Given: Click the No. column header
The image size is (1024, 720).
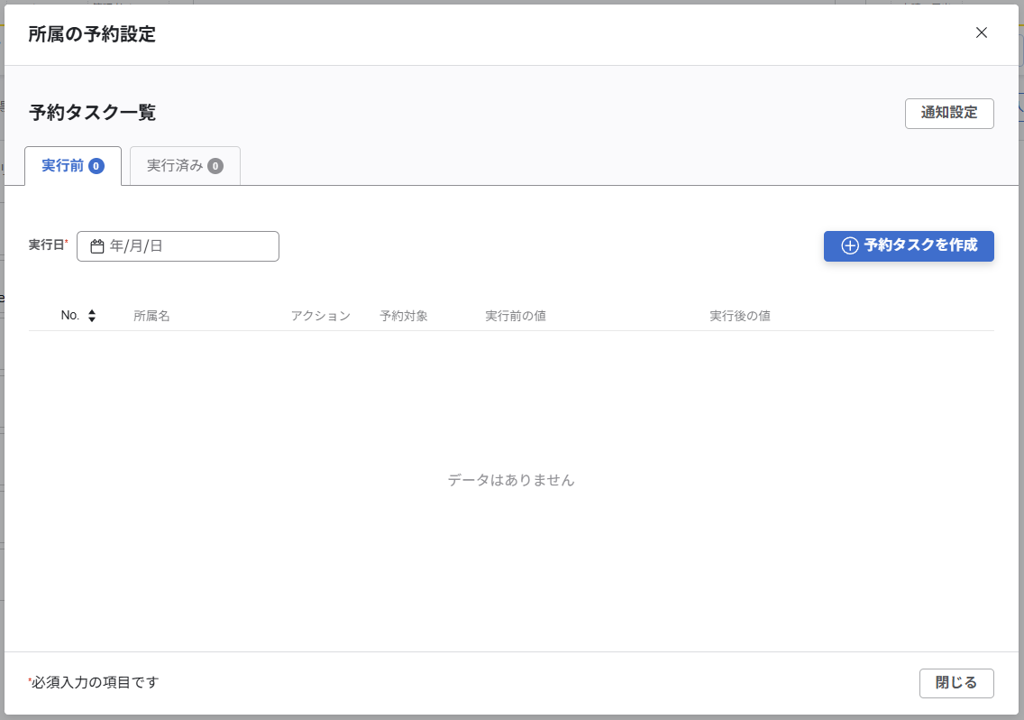Looking at the screenshot, I should coord(70,315).
